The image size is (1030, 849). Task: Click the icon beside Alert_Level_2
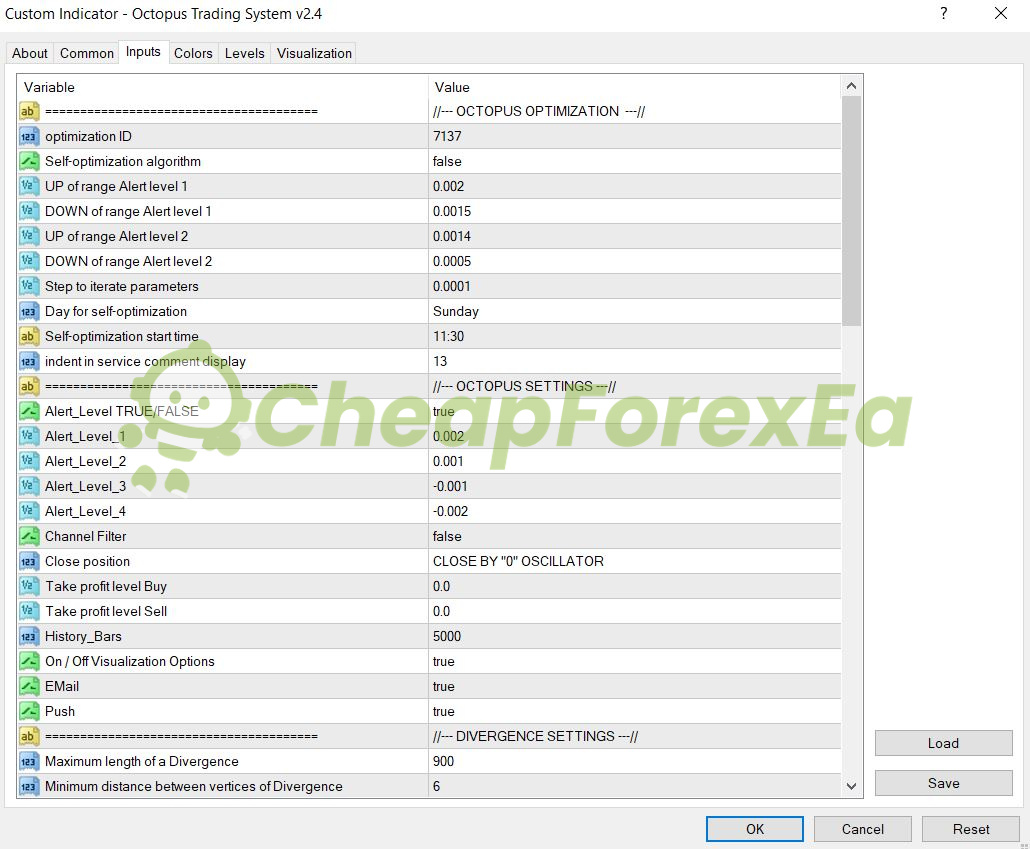point(29,461)
